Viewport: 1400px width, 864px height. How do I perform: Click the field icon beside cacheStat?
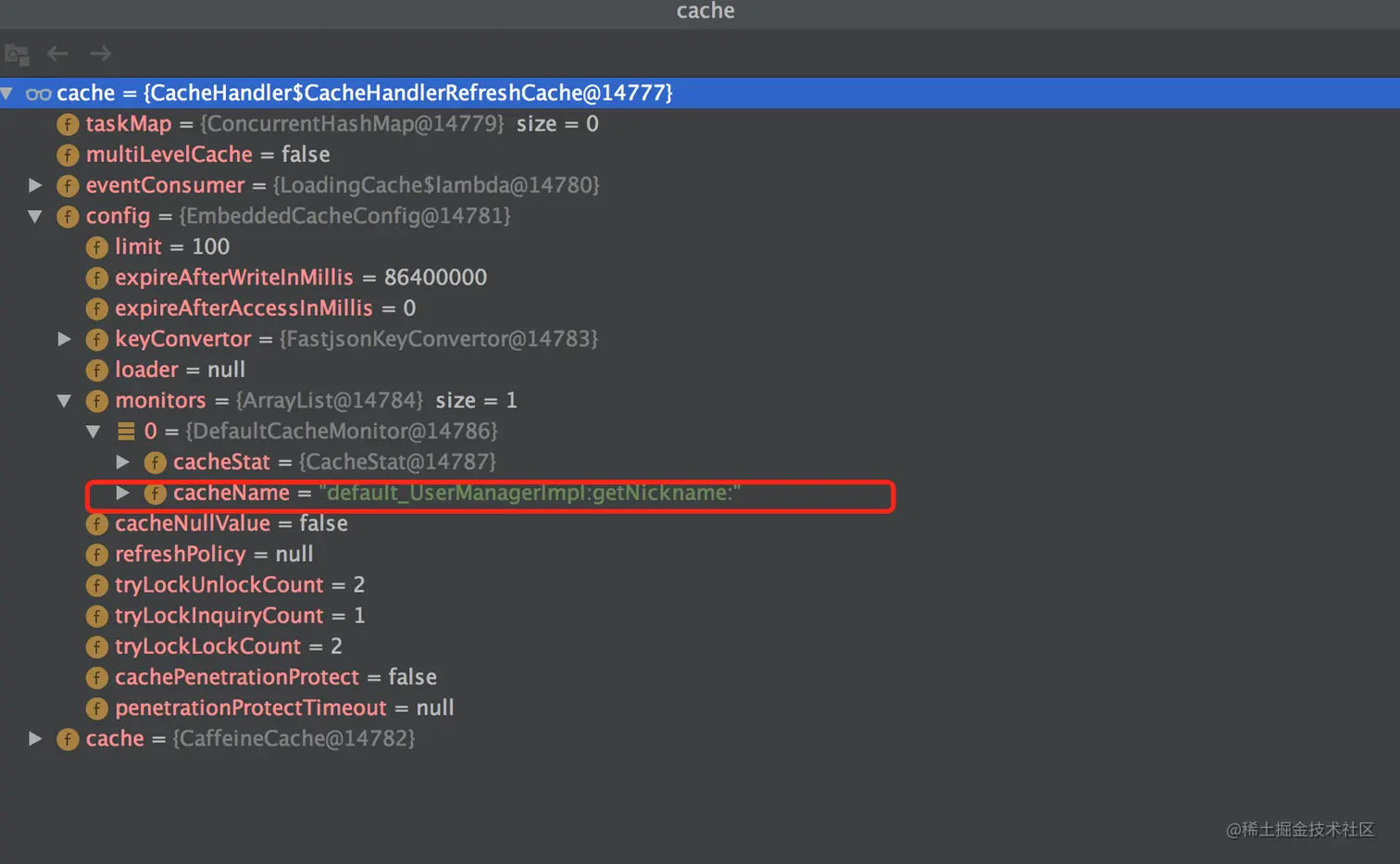click(x=155, y=462)
